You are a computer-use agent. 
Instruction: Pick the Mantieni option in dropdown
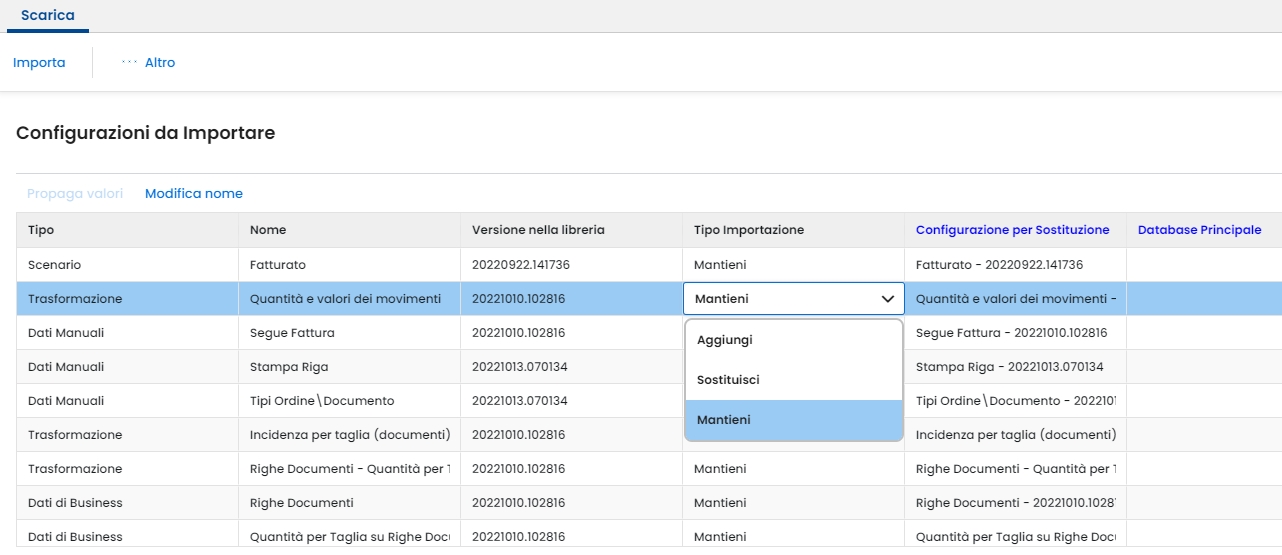(x=724, y=420)
